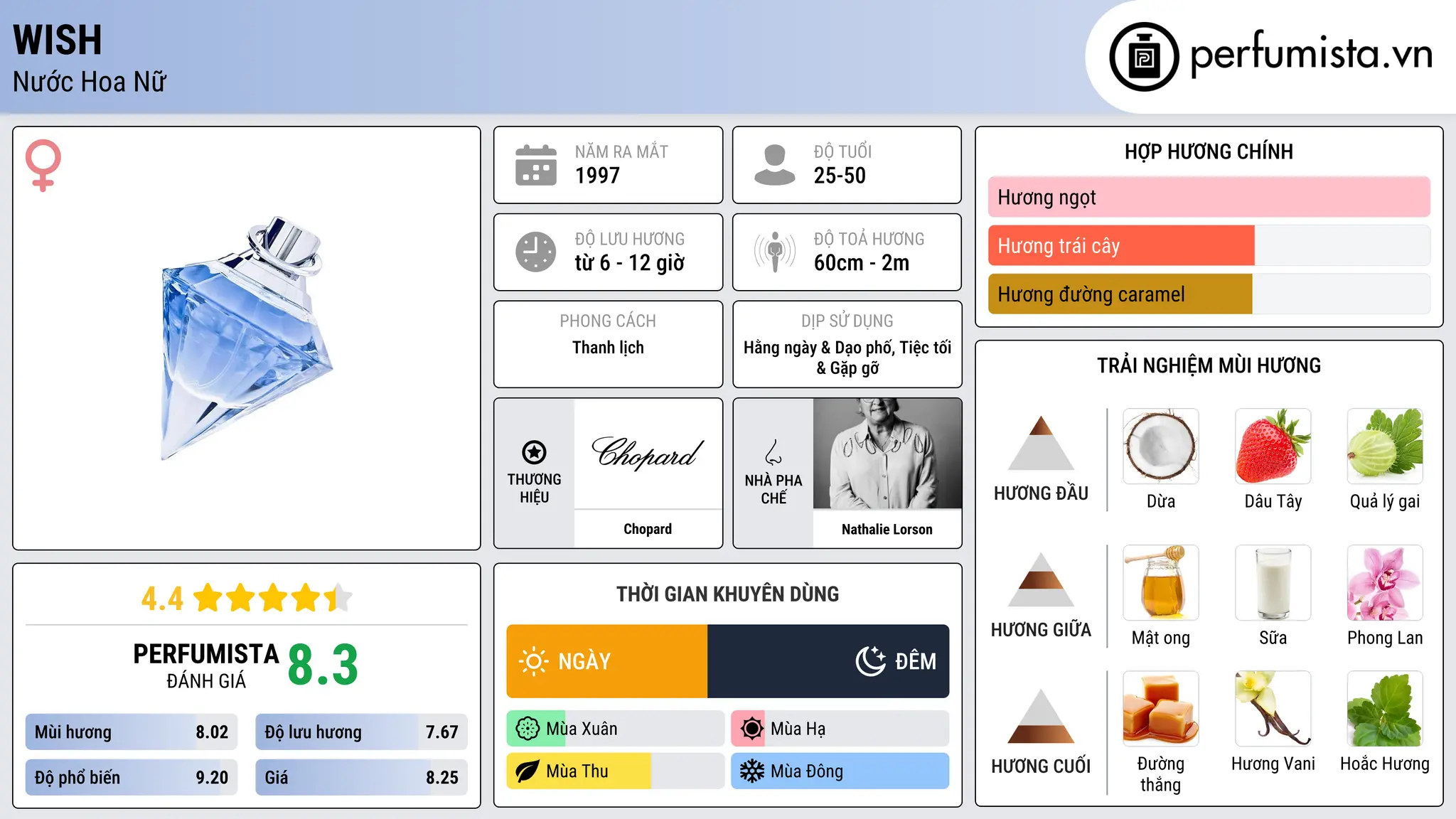This screenshot has width=1456, height=819.
Task: Click the nose icon above Nhà pha chế
Action: point(773,452)
